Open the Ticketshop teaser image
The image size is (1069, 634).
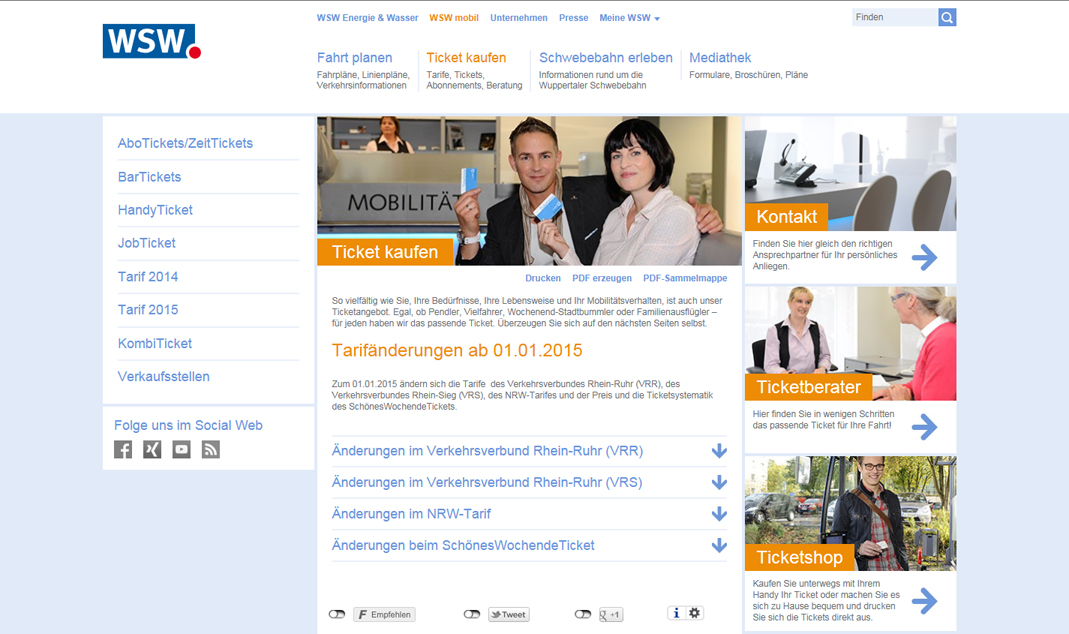(x=850, y=513)
